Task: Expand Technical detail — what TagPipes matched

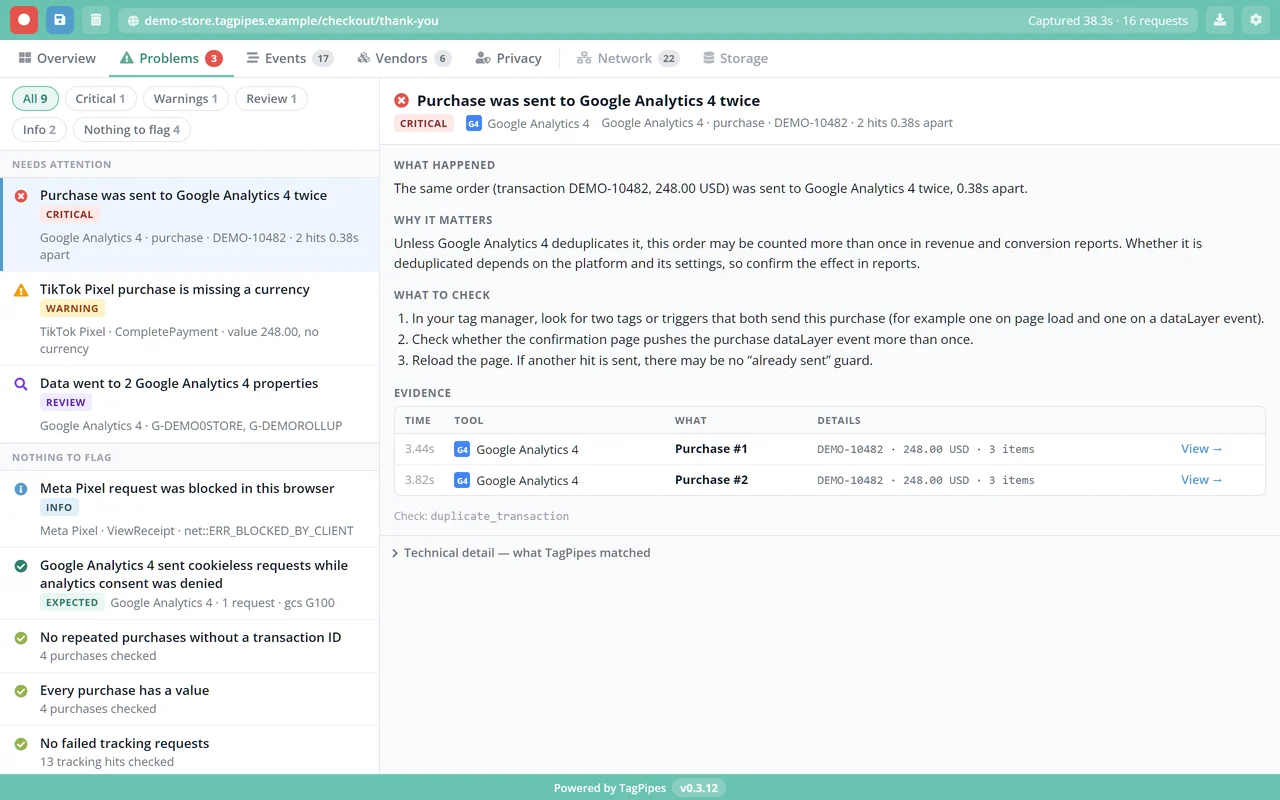Action: (521, 553)
